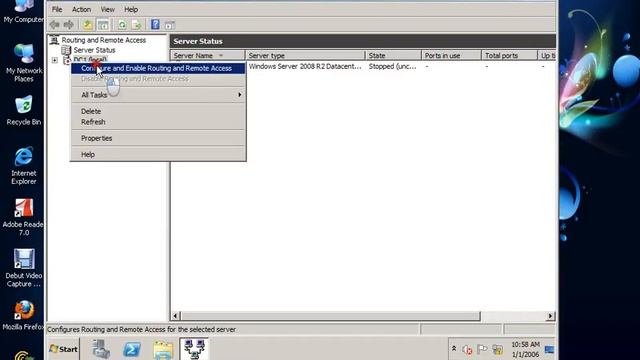Open the Debut Video Capture desktop shortcut
The height and width of the screenshot is (360, 640).
point(24,268)
